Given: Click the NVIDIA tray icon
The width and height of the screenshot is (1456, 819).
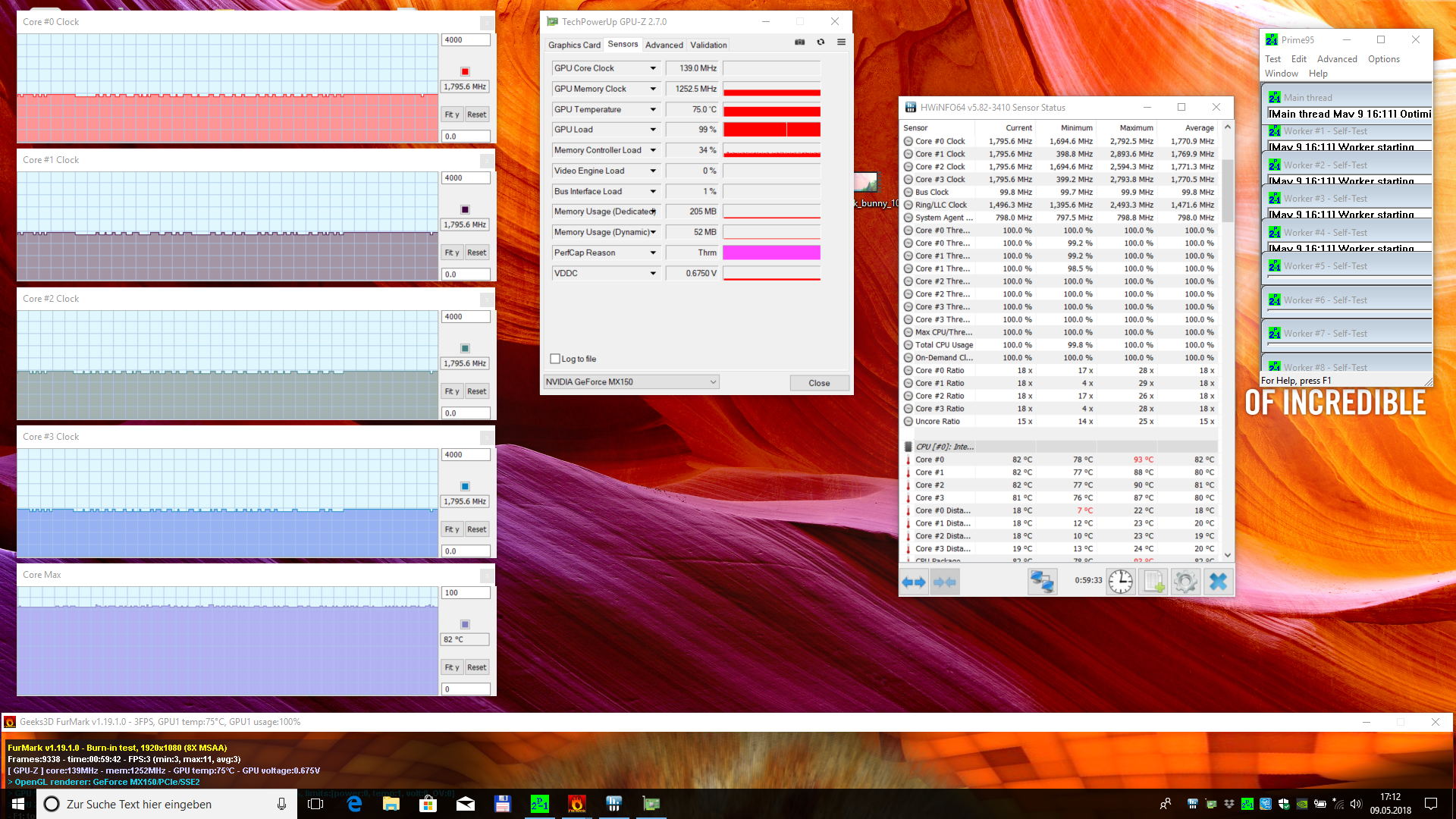Looking at the screenshot, I should tap(1302, 804).
